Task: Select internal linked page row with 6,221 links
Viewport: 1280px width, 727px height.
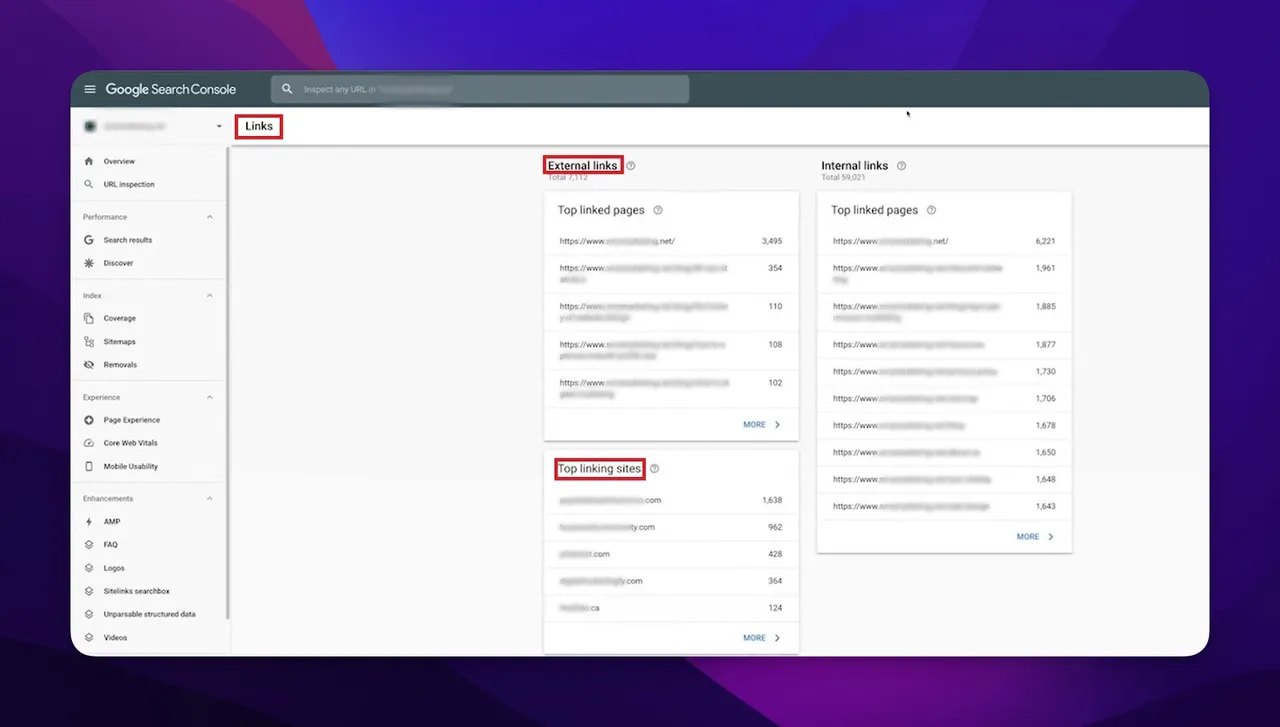Action: click(x=944, y=241)
